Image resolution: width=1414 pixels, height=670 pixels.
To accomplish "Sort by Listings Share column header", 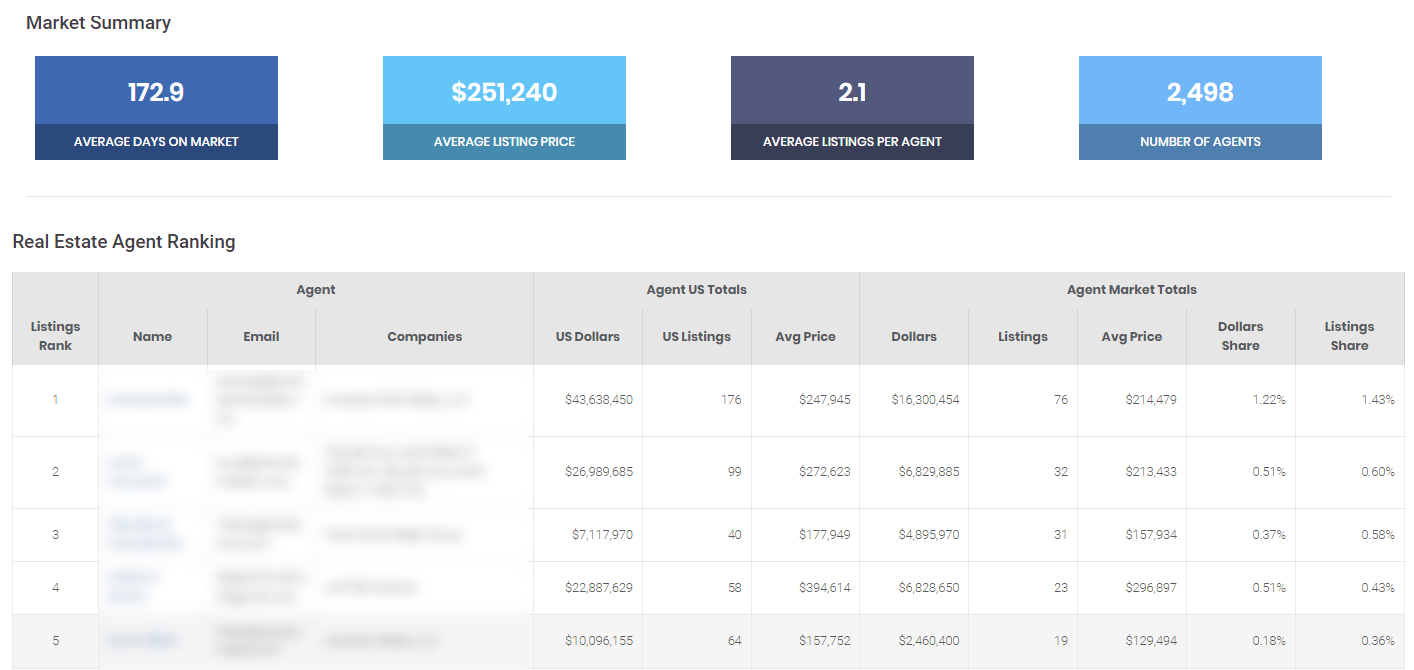I will pos(1349,336).
